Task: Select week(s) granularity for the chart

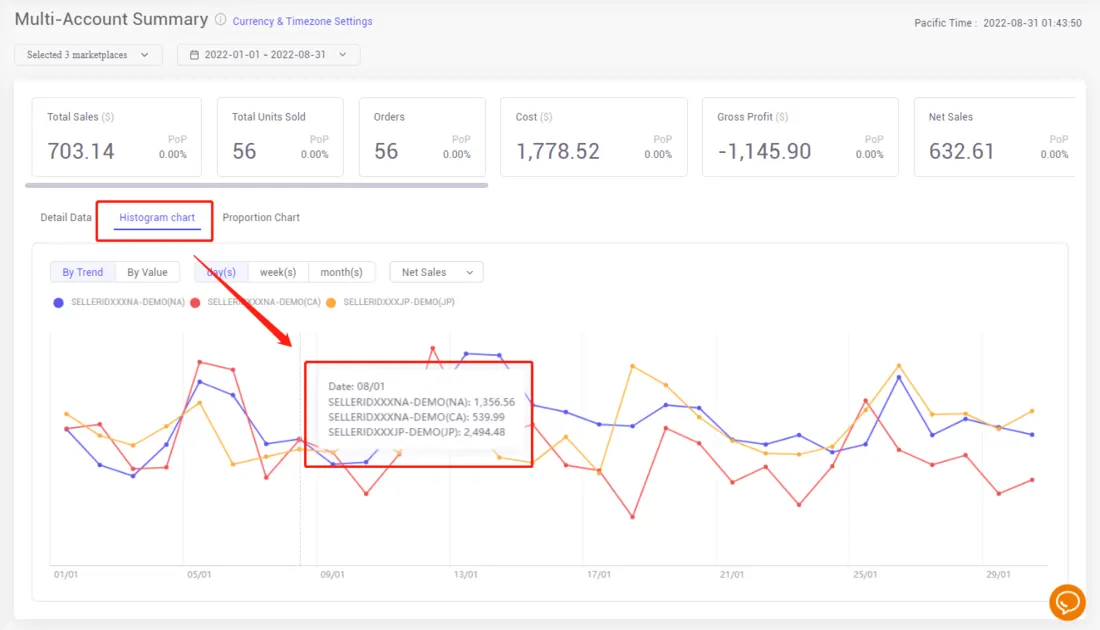Action: click(x=277, y=271)
